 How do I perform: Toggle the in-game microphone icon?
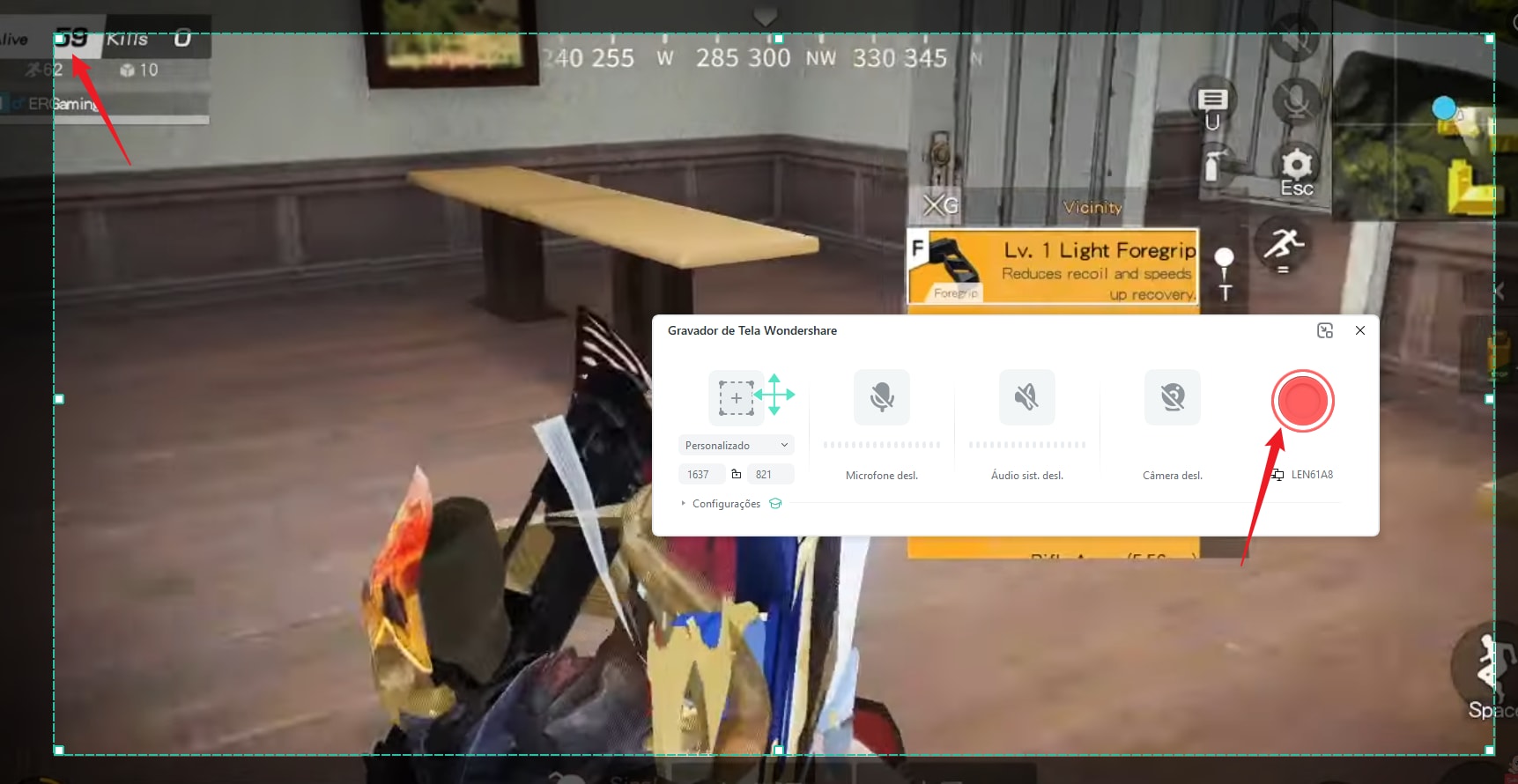coord(1296,102)
